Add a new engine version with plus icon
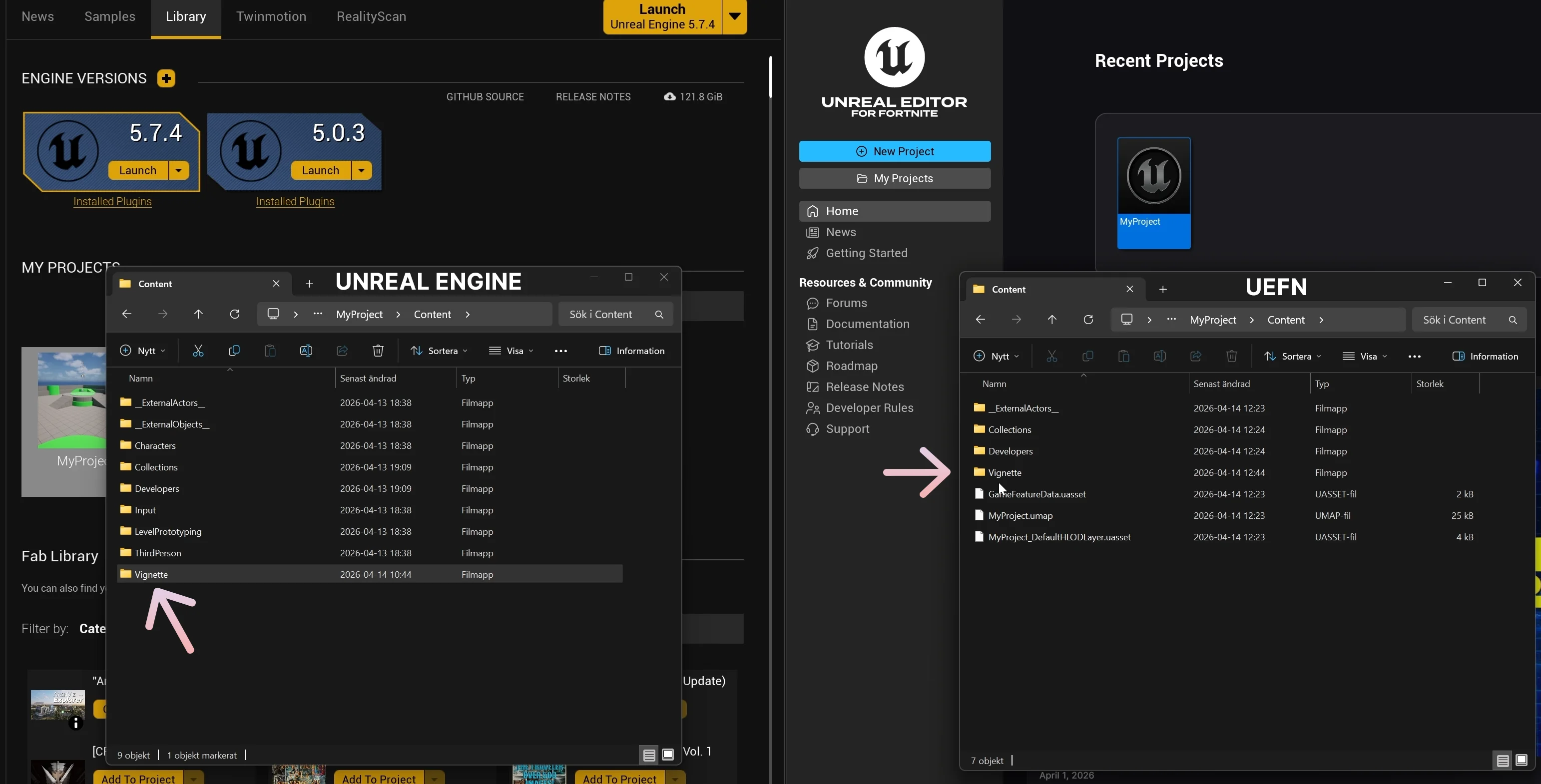 (x=166, y=78)
